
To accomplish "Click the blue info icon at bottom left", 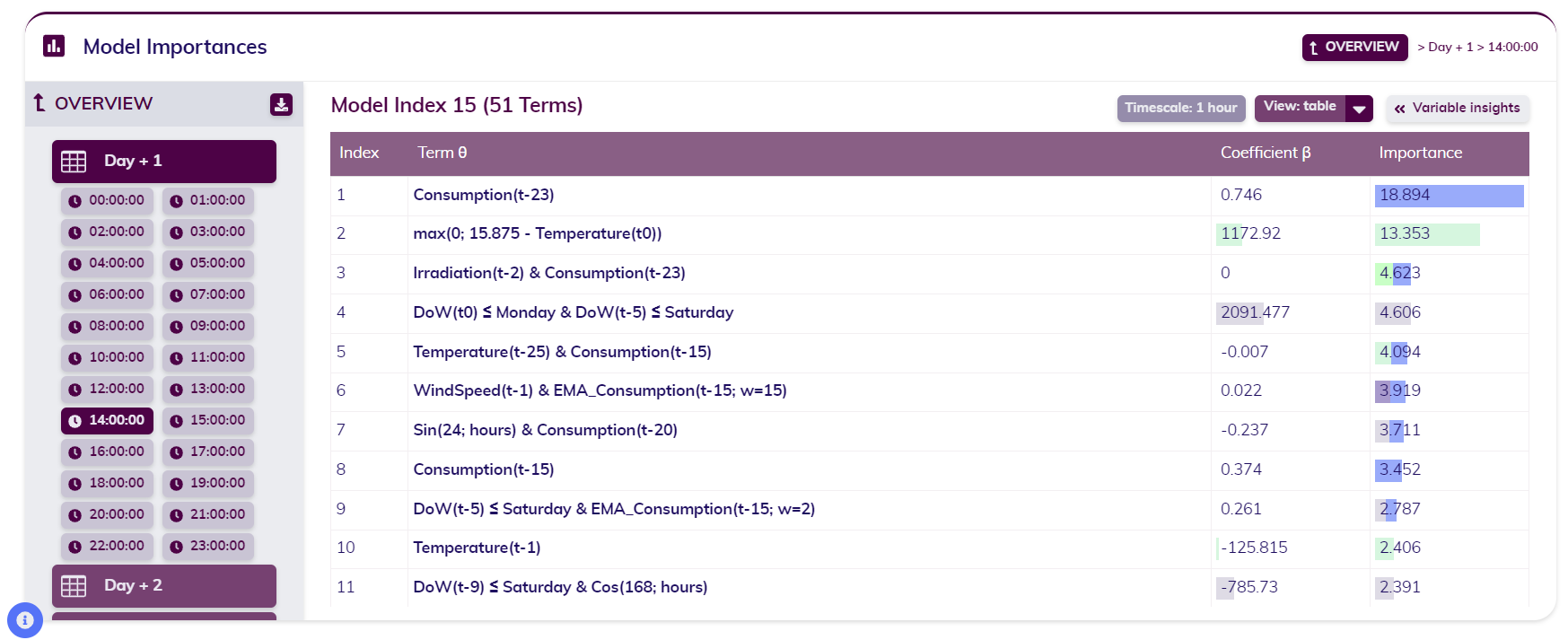I will tap(25, 620).
